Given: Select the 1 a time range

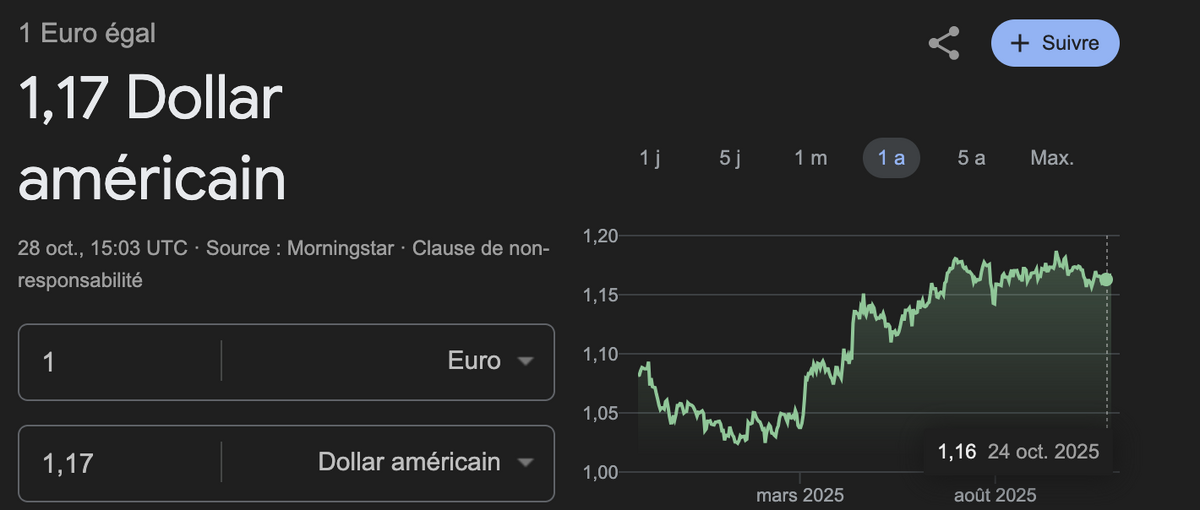Looking at the screenshot, I should coord(891,158).
